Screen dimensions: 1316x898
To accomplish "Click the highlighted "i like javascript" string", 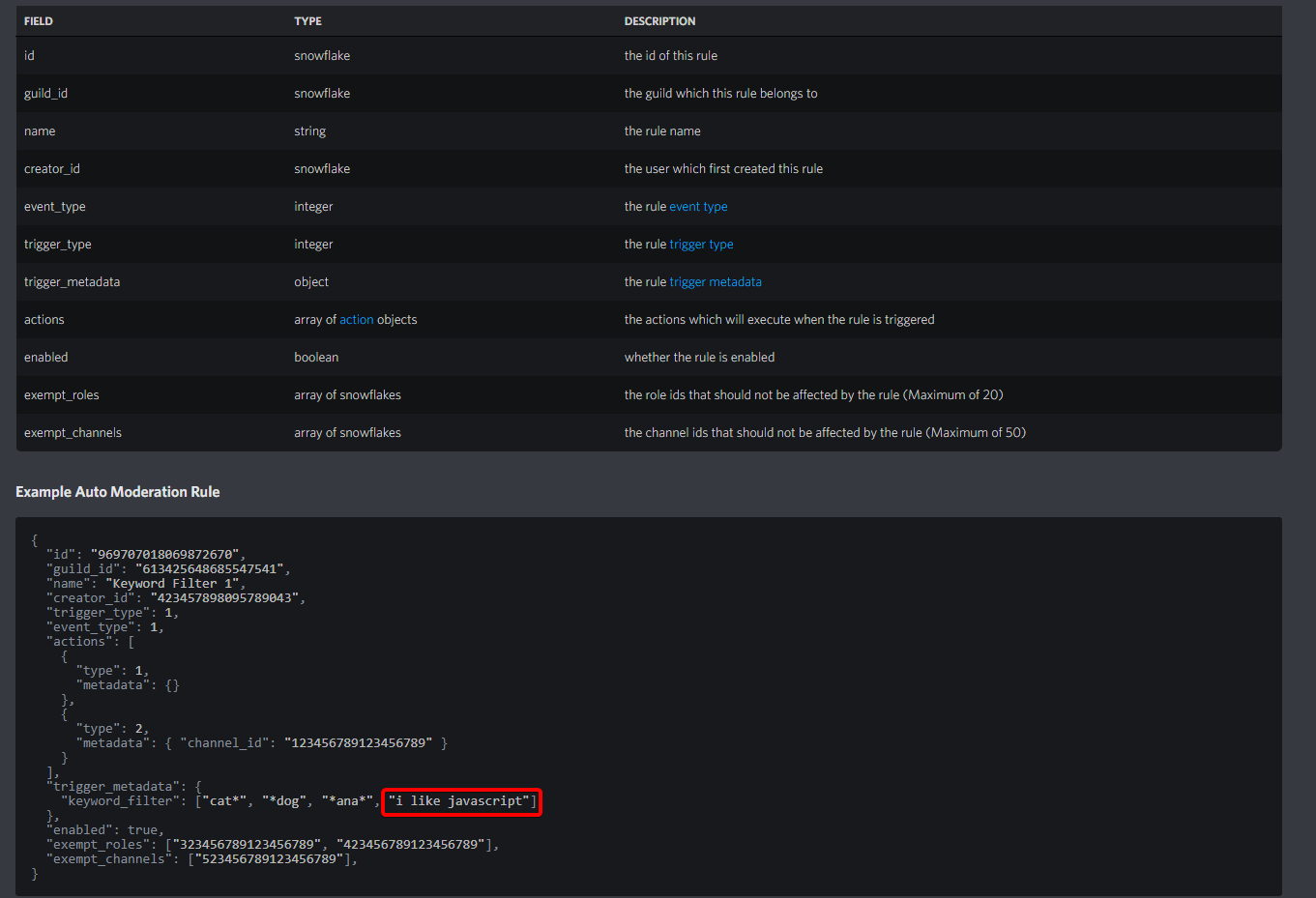I will tap(461, 801).
